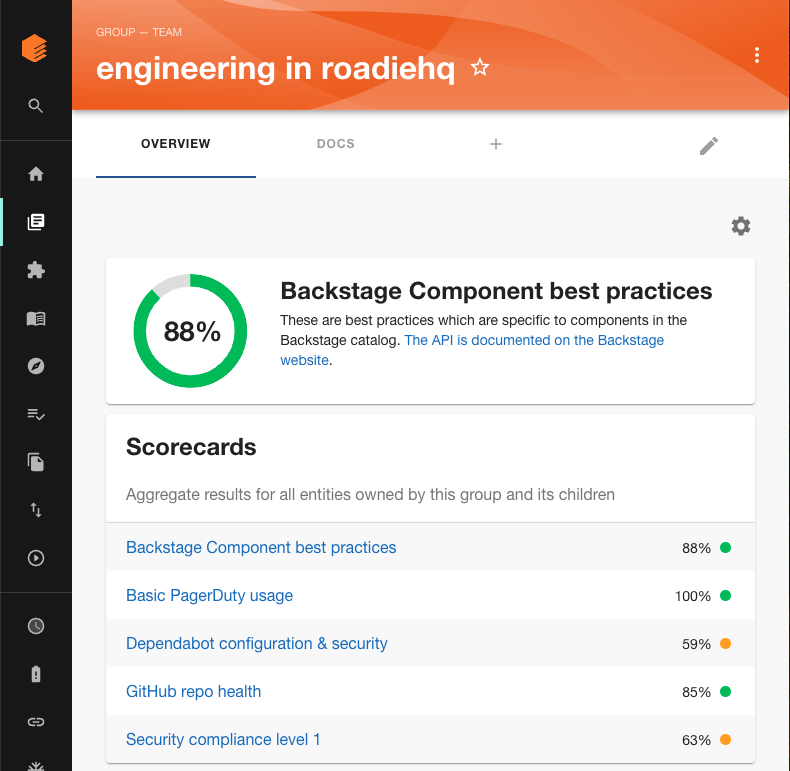The height and width of the screenshot is (771, 790).
Task: Click the 88% value in the scorecards list
Action: 696,548
